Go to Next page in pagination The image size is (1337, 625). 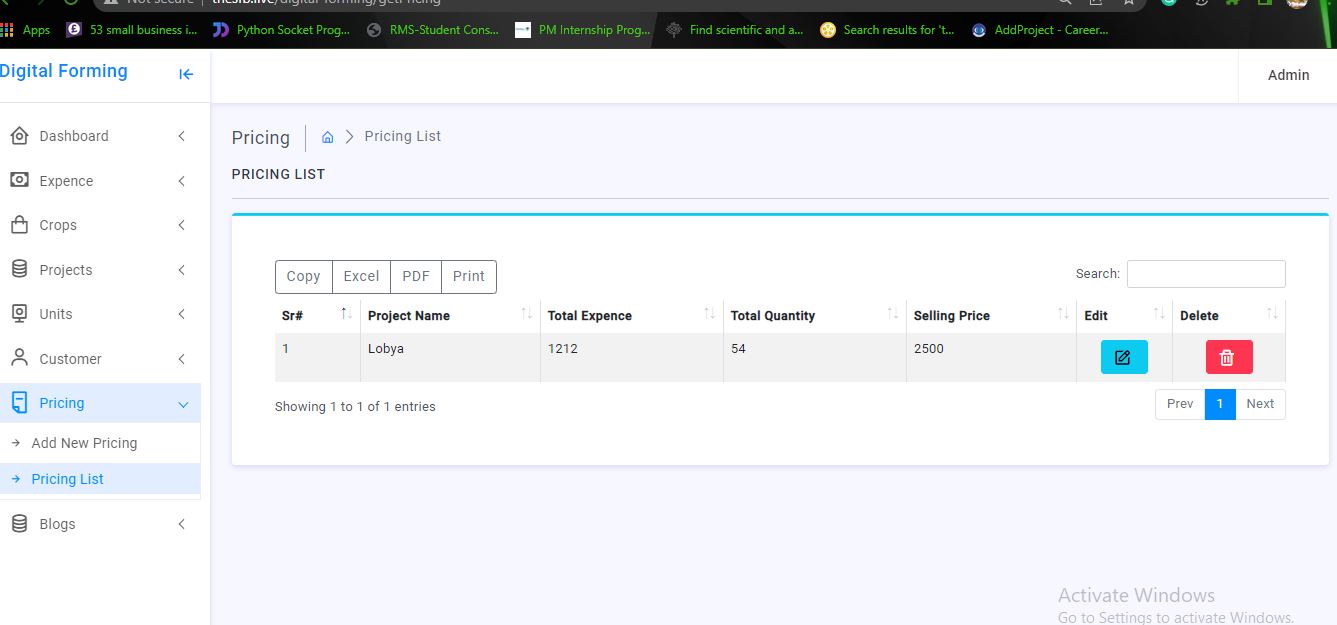[1259, 404]
